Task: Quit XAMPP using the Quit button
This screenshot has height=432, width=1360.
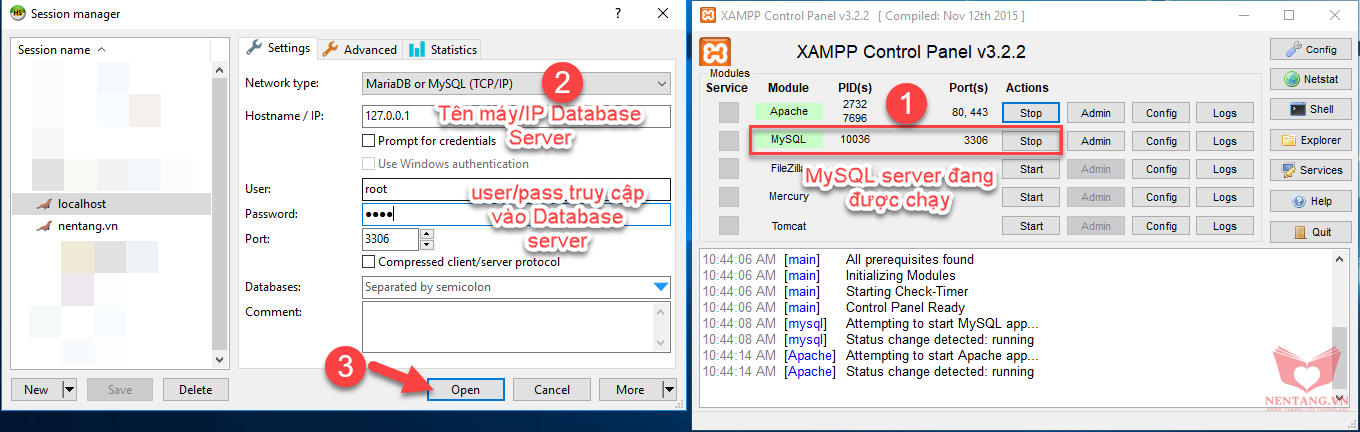Action: (x=1310, y=232)
